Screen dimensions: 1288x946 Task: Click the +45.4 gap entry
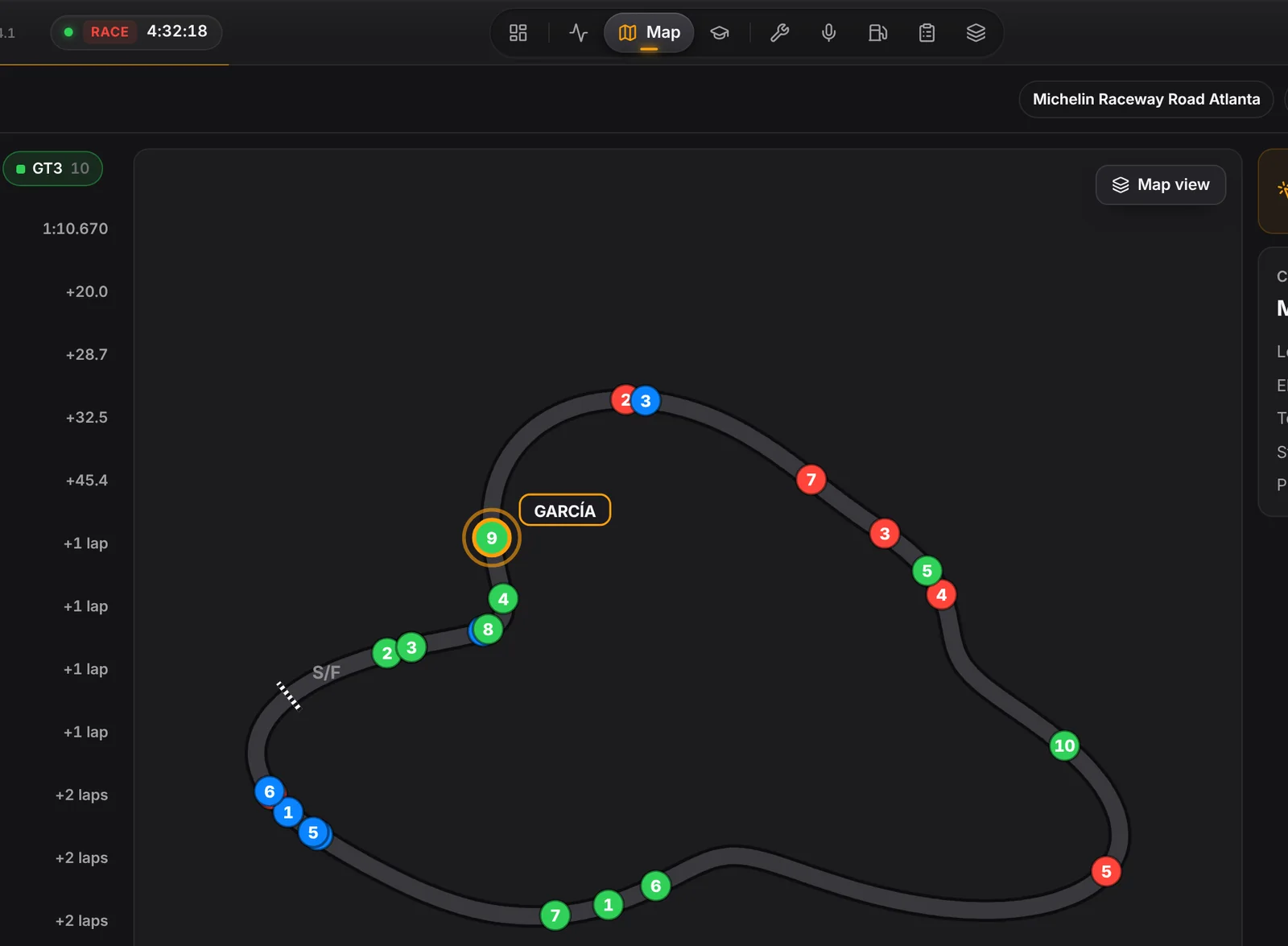[x=86, y=480]
